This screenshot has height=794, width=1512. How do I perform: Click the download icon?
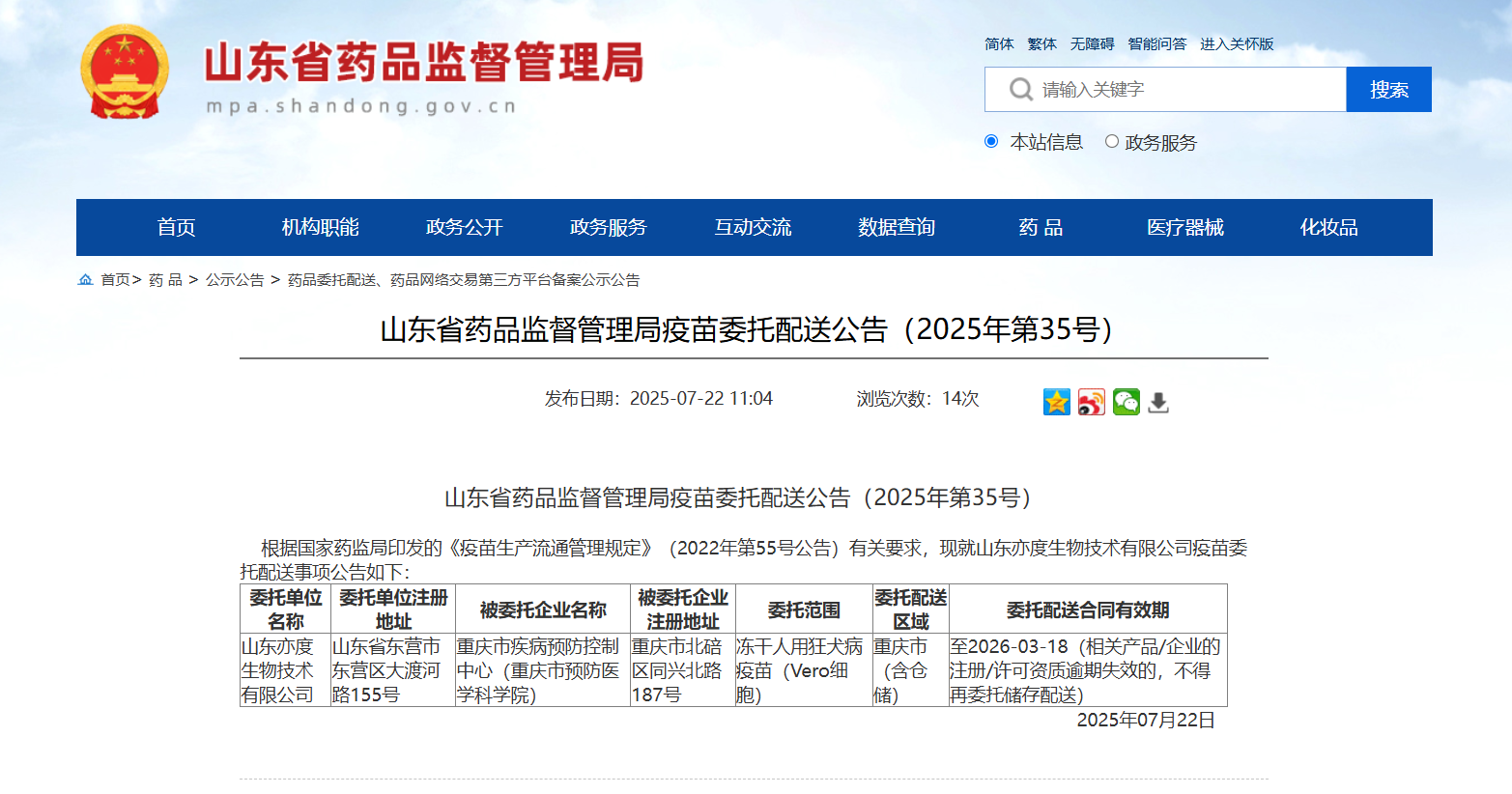(1158, 402)
